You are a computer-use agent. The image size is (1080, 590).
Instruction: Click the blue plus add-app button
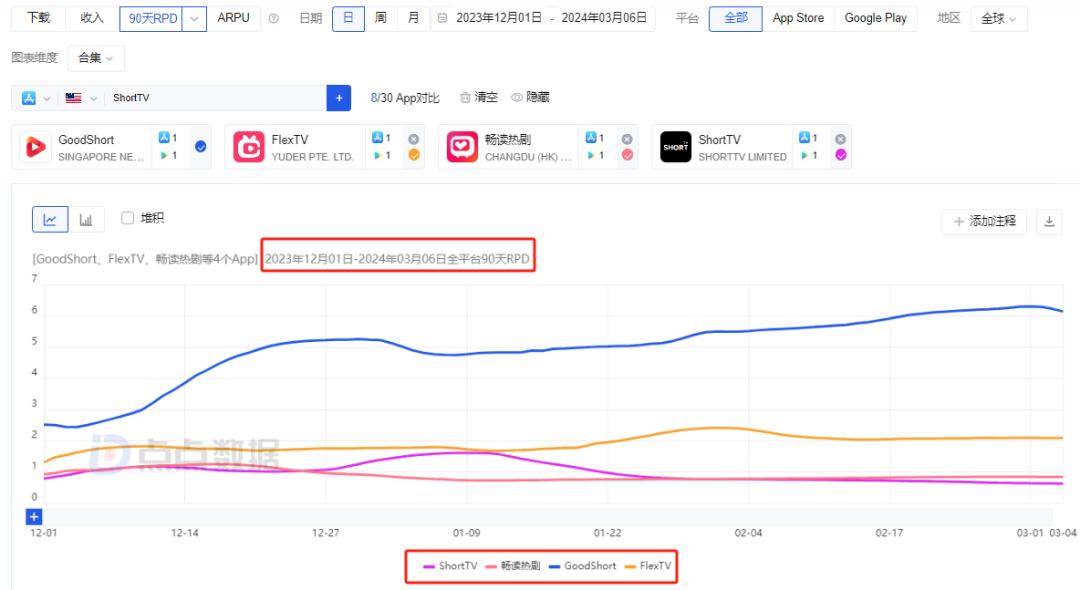point(339,98)
